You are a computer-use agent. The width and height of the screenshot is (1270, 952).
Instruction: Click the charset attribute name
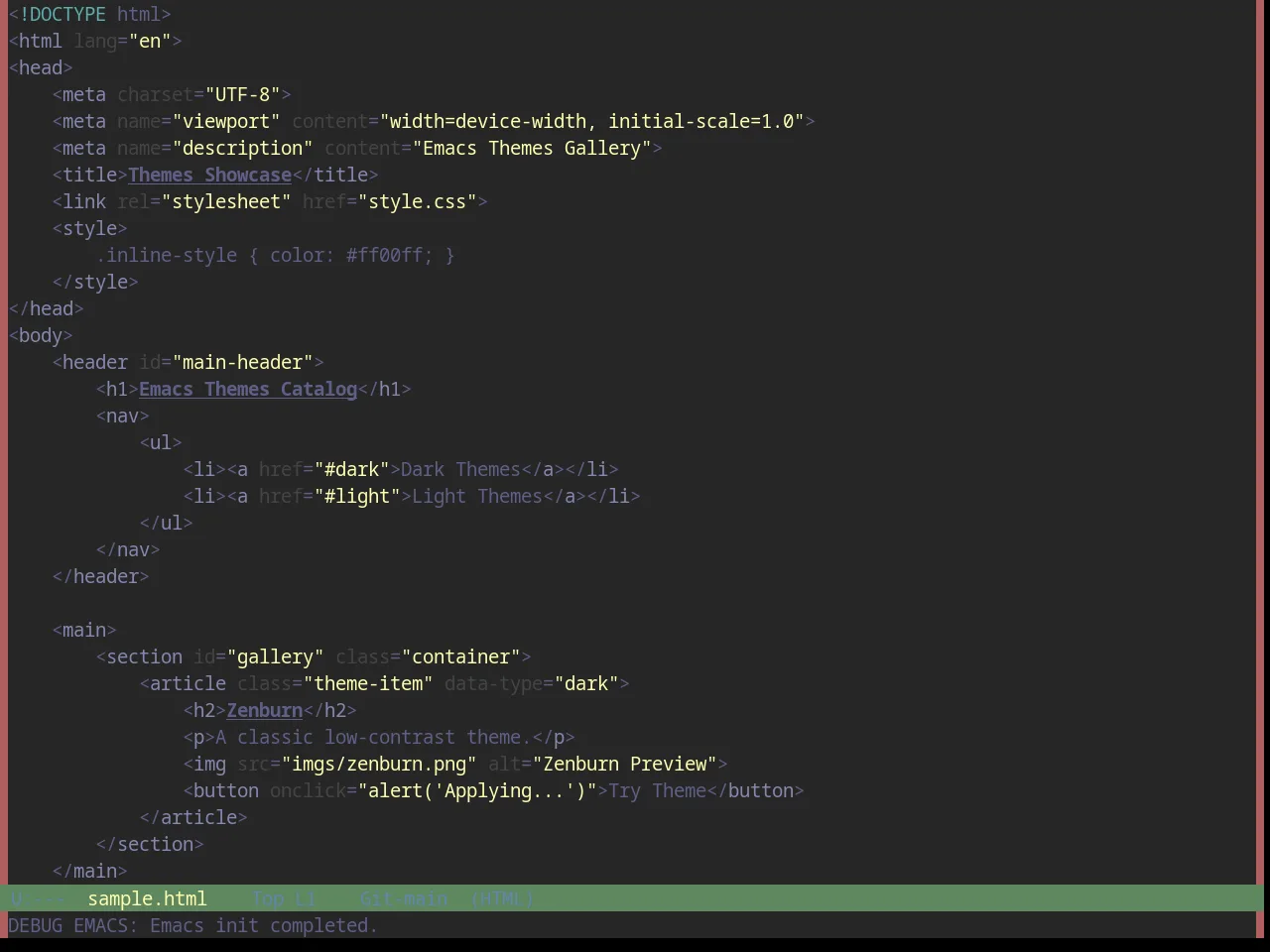(x=155, y=94)
